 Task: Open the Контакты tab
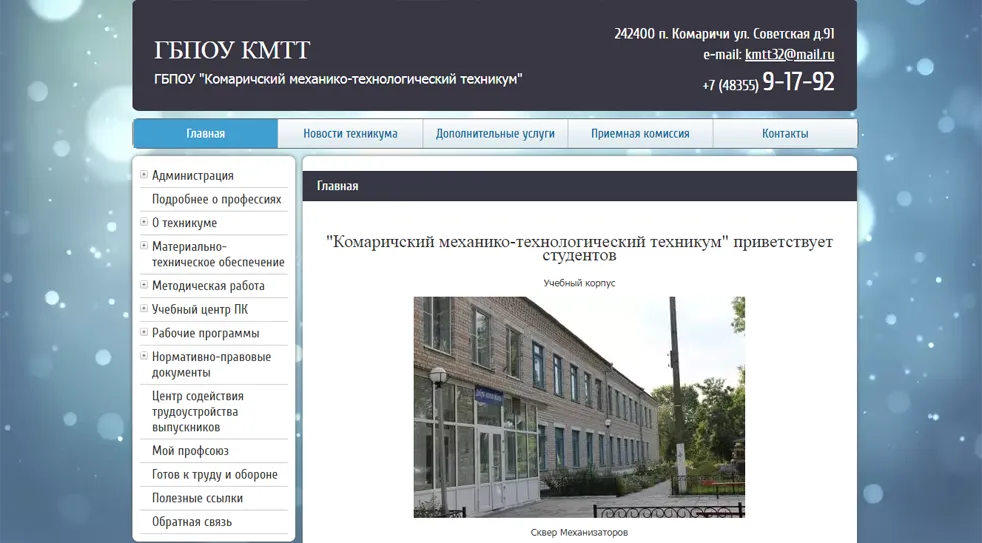[785, 133]
